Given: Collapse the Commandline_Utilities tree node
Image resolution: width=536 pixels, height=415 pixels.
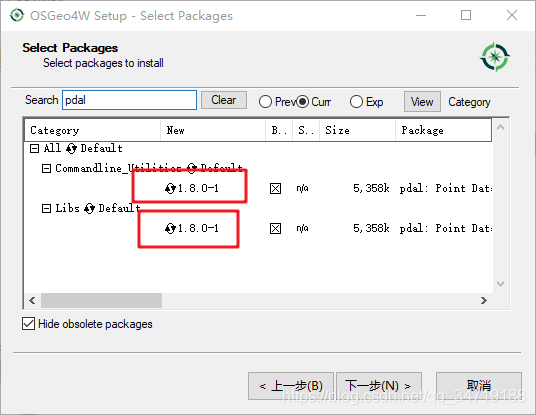Looking at the screenshot, I should tap(46, 168).
